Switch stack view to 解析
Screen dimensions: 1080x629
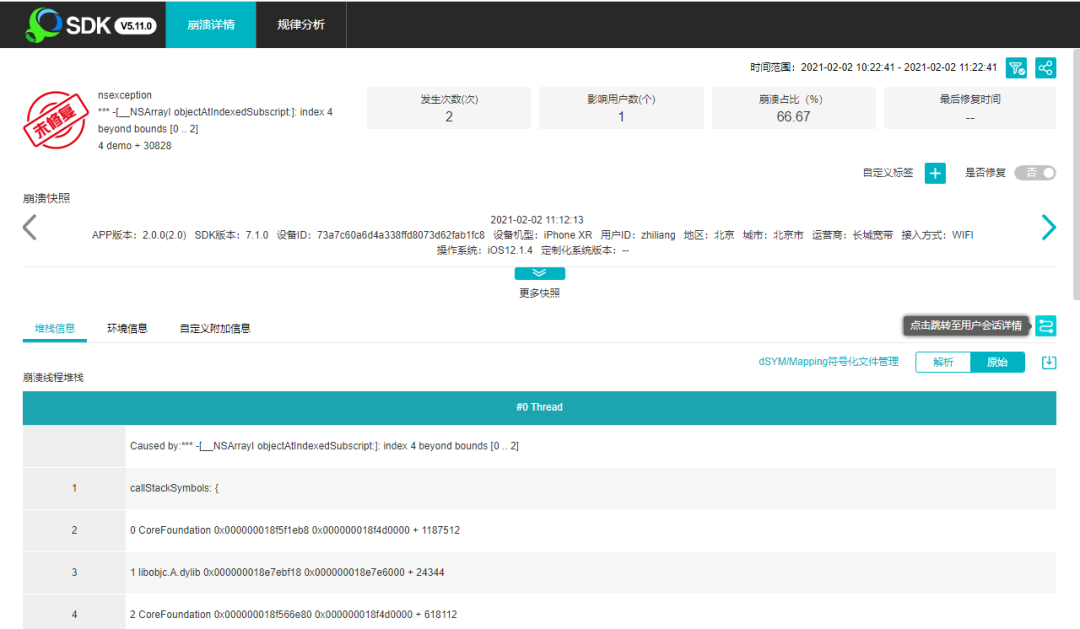(943, 362)
